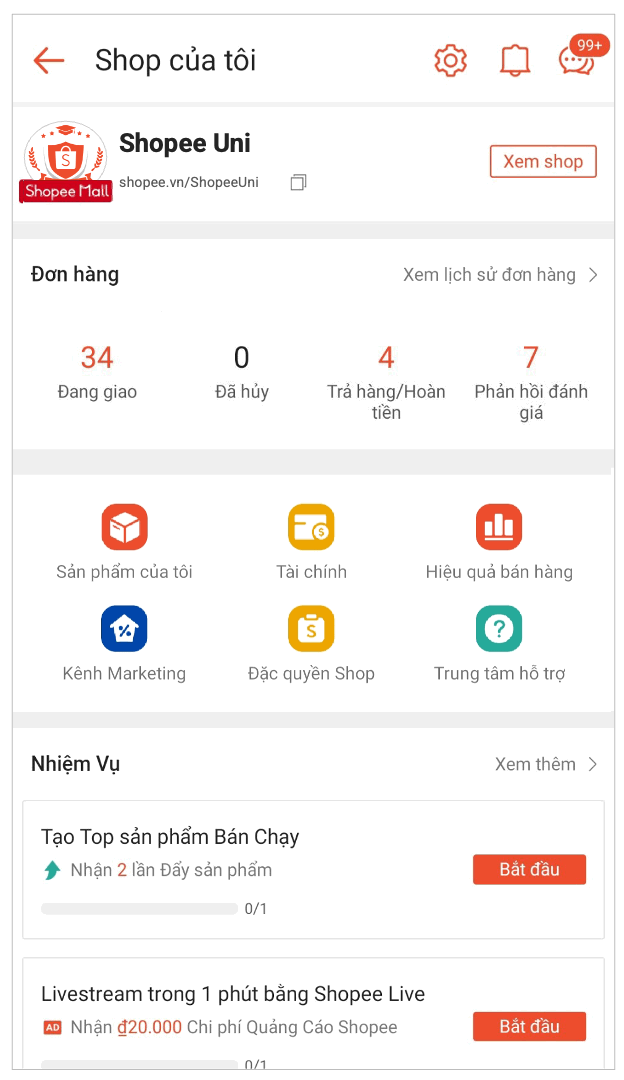Screen dimensions: 624x1080
Task: Click the Bán Chạy task progress bar
Action: pos(139,909)
